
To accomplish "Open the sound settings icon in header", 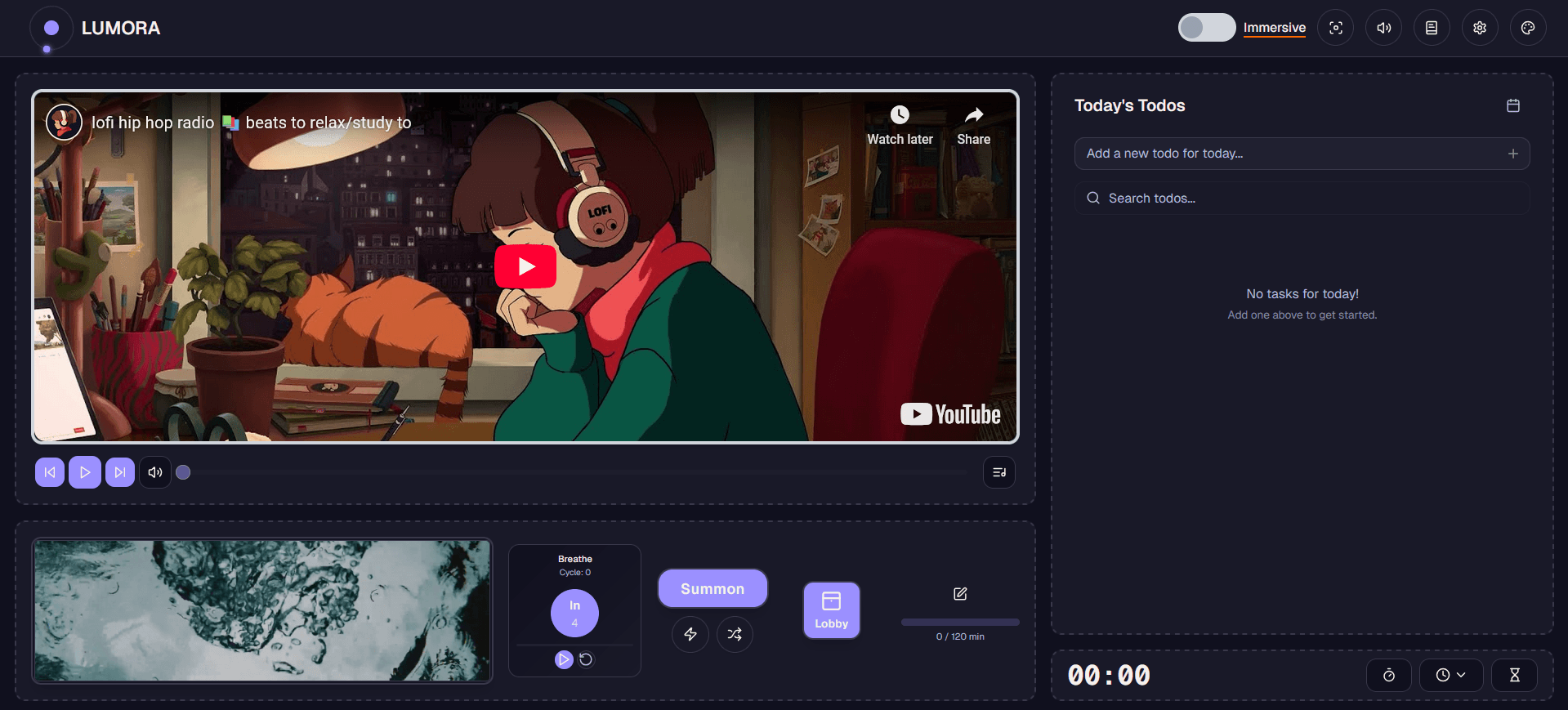I will [1383, 28].
